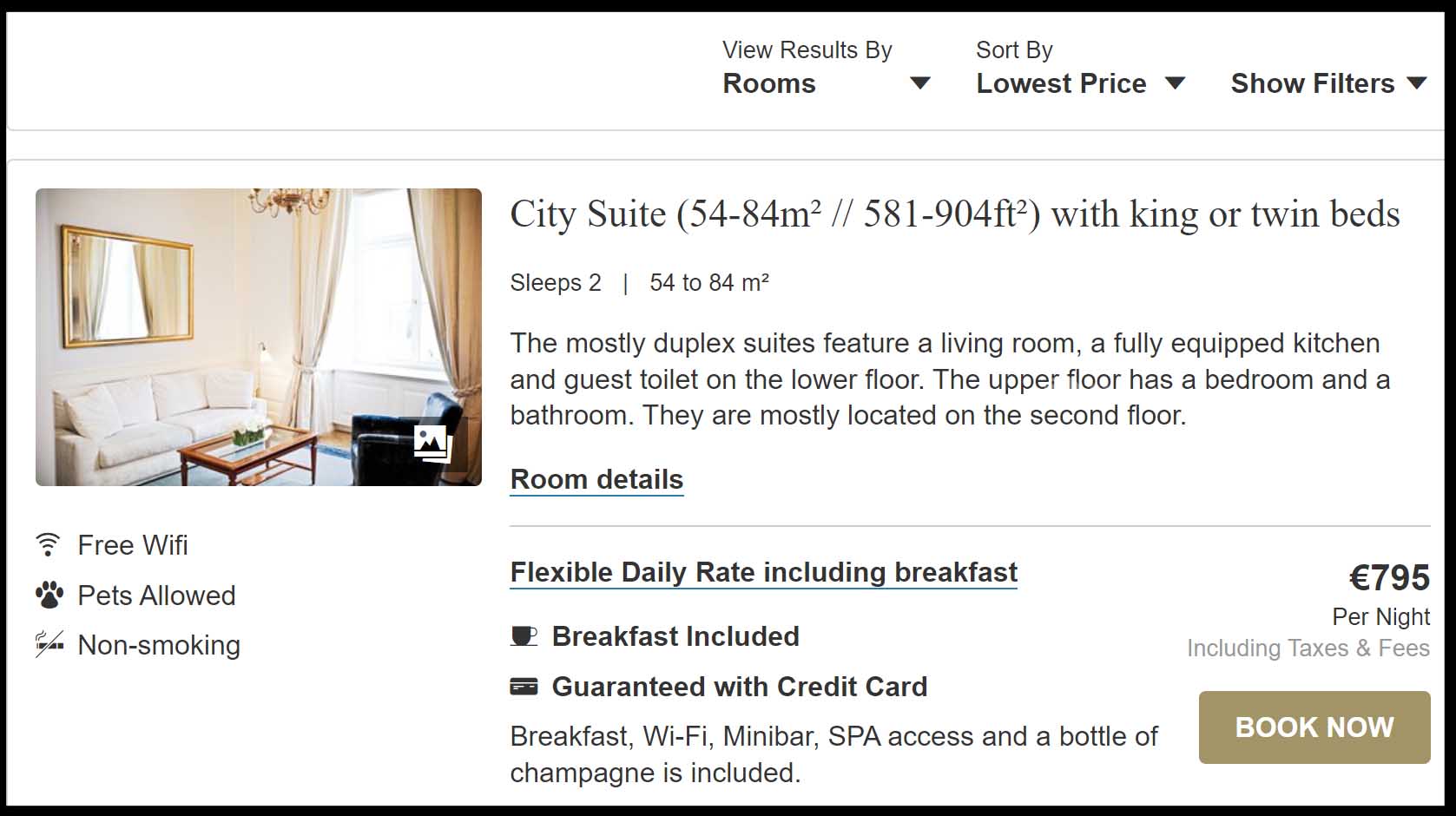This screenshot has height=816, width=1456.
Task: Click the Breakfast Included cup icon
Action: [524, 636]
